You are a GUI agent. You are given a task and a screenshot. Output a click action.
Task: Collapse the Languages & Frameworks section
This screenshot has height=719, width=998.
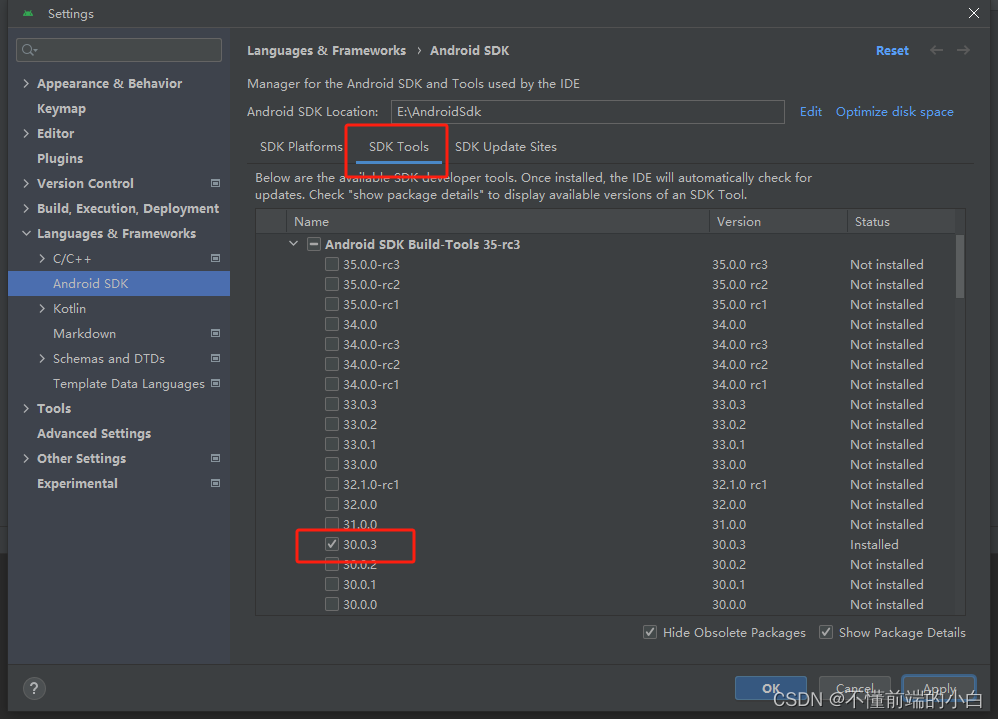(26, 234)
